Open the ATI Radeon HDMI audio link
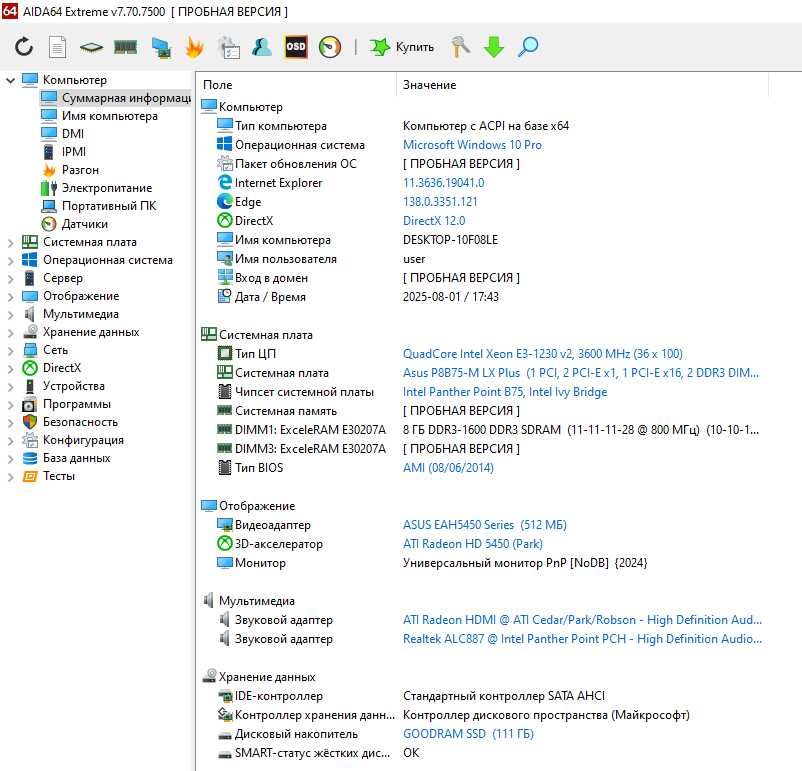The image size is (802, 771). pyautogui.click(x=582, y=620)
